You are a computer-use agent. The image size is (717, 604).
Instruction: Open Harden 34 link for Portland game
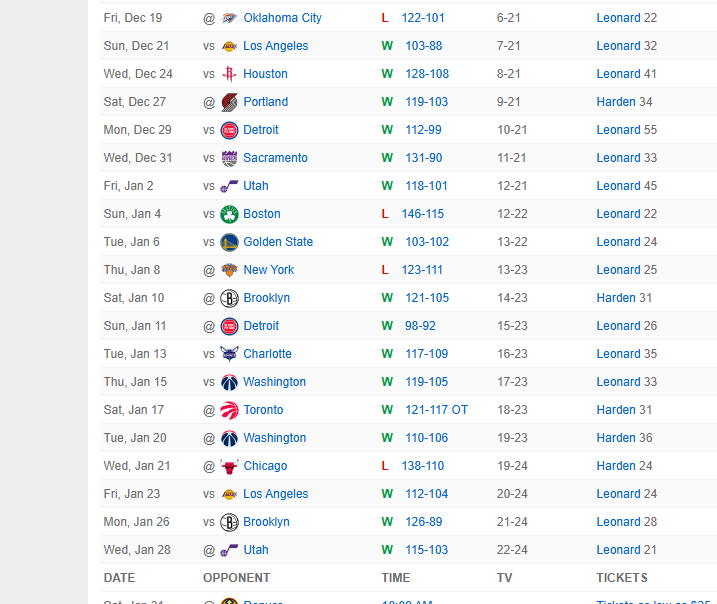pyautogui.click(x=624, y=102)
